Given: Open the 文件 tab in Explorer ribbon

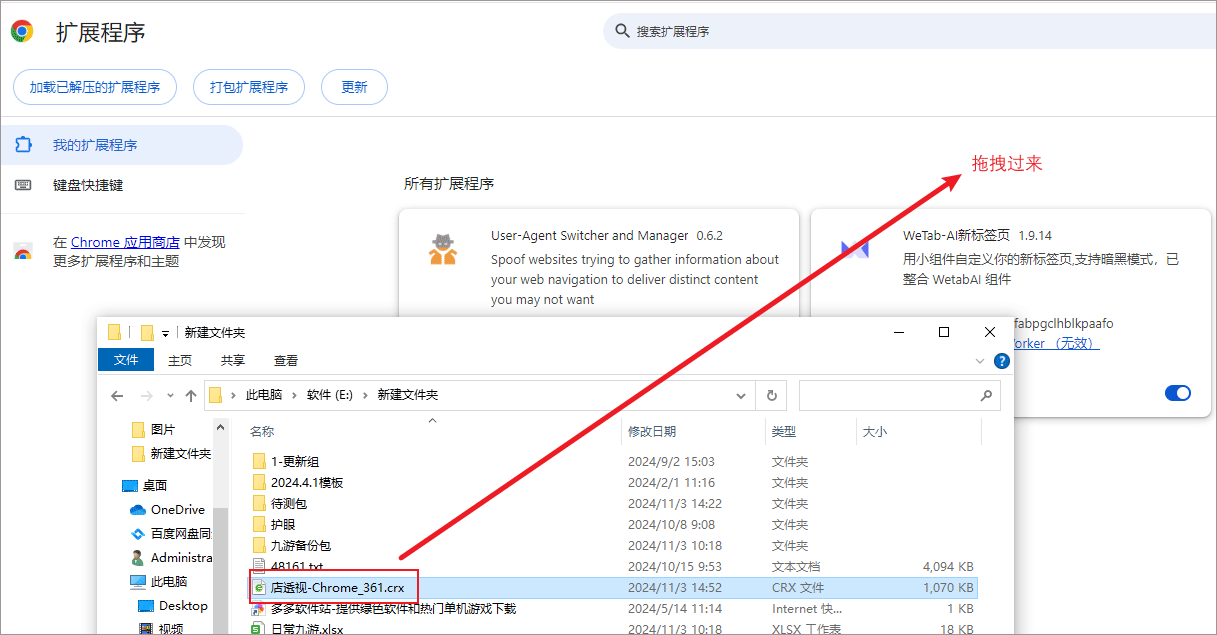Looking at the screenshot, I should coord(126,360).
